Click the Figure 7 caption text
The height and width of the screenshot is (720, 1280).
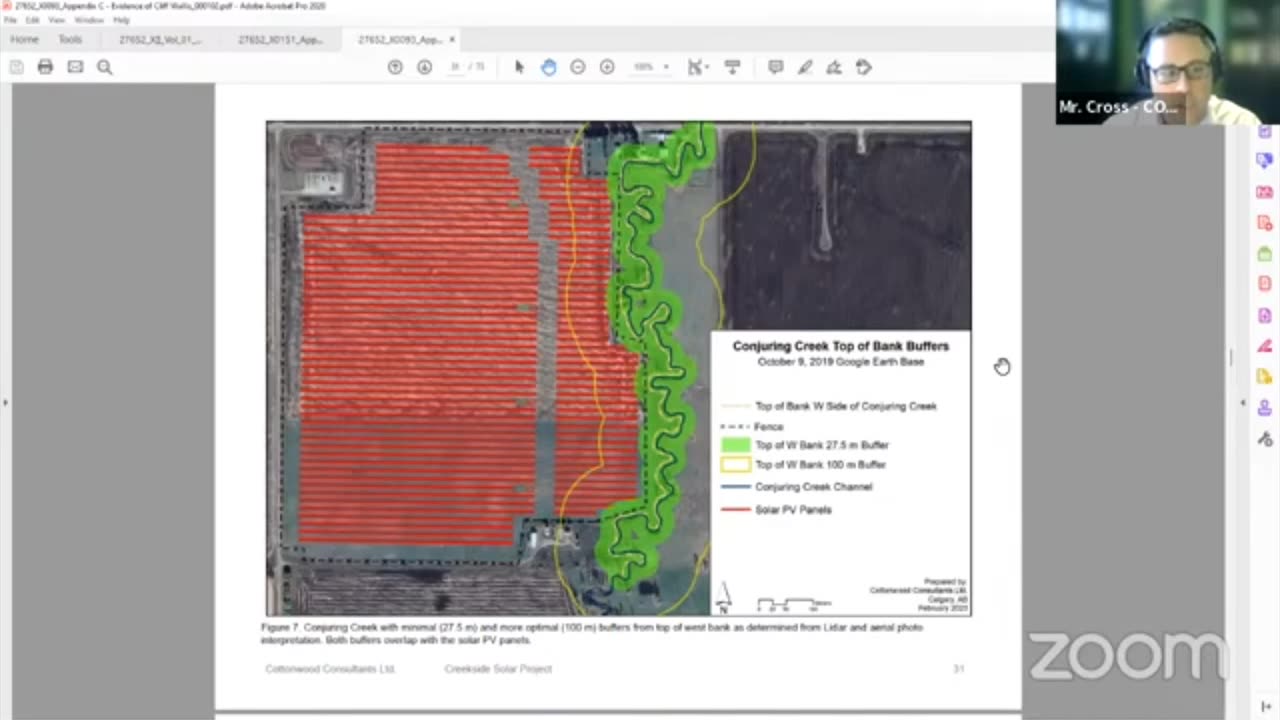[592, 633]
